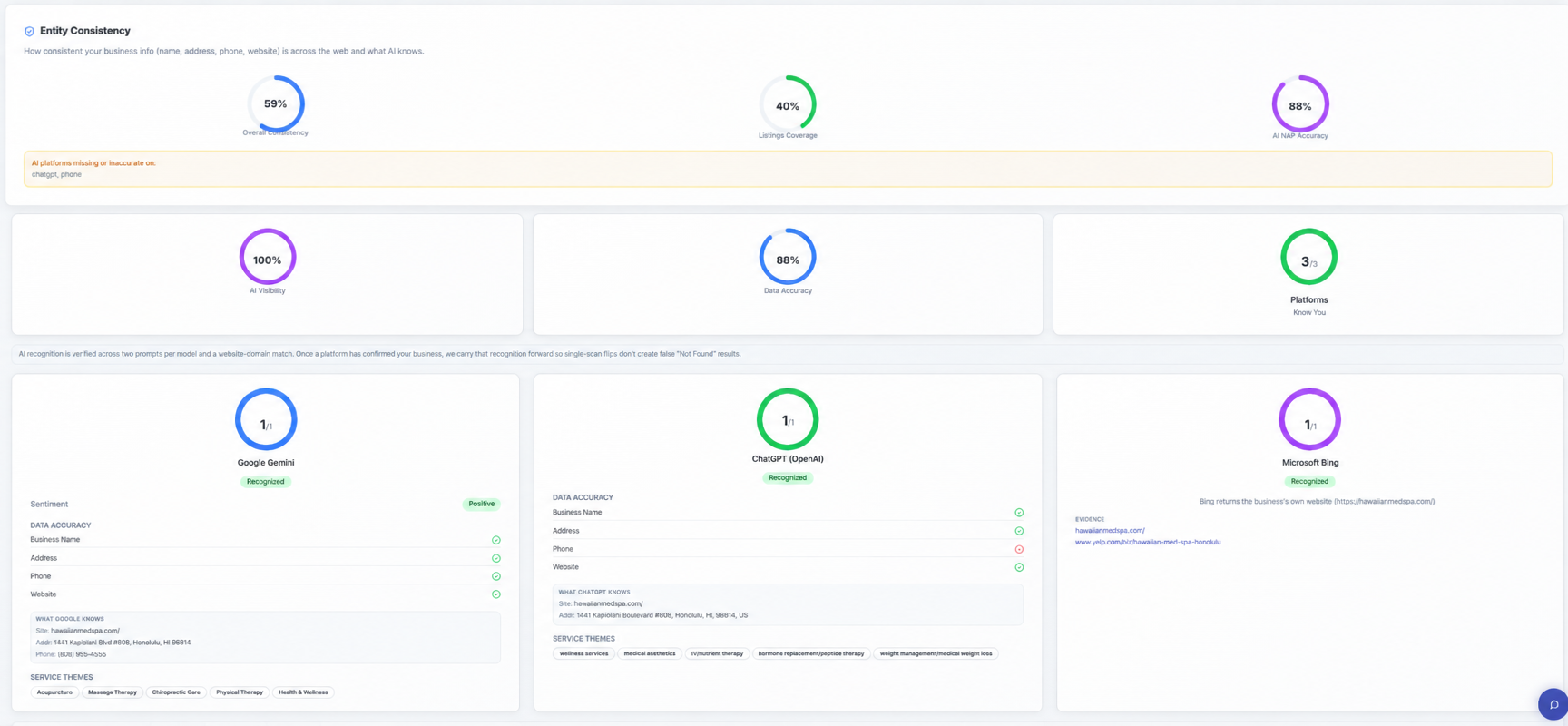Select the Massage Therapy service tag

coord(113,692)
